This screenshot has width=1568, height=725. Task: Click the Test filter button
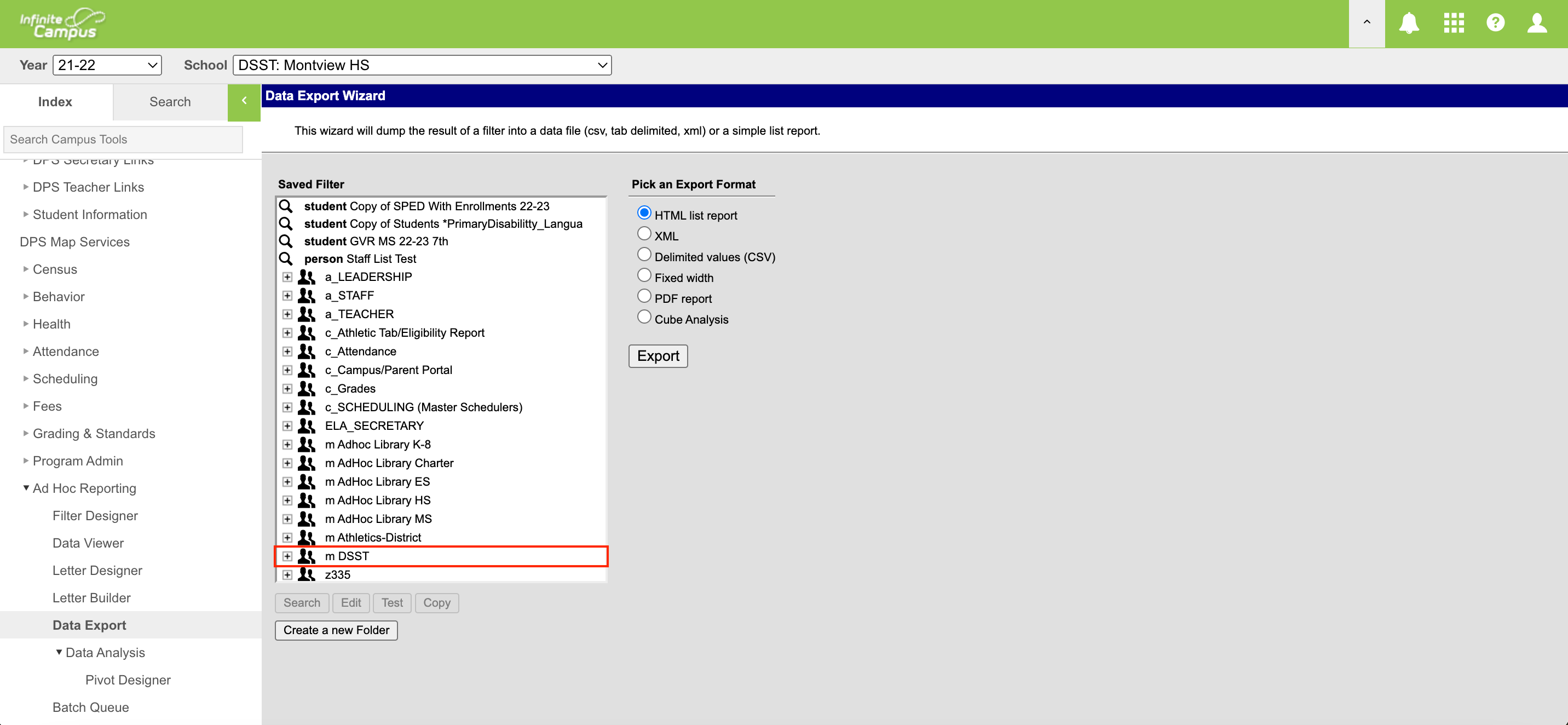pyautogui.click(x=392, y=603)
